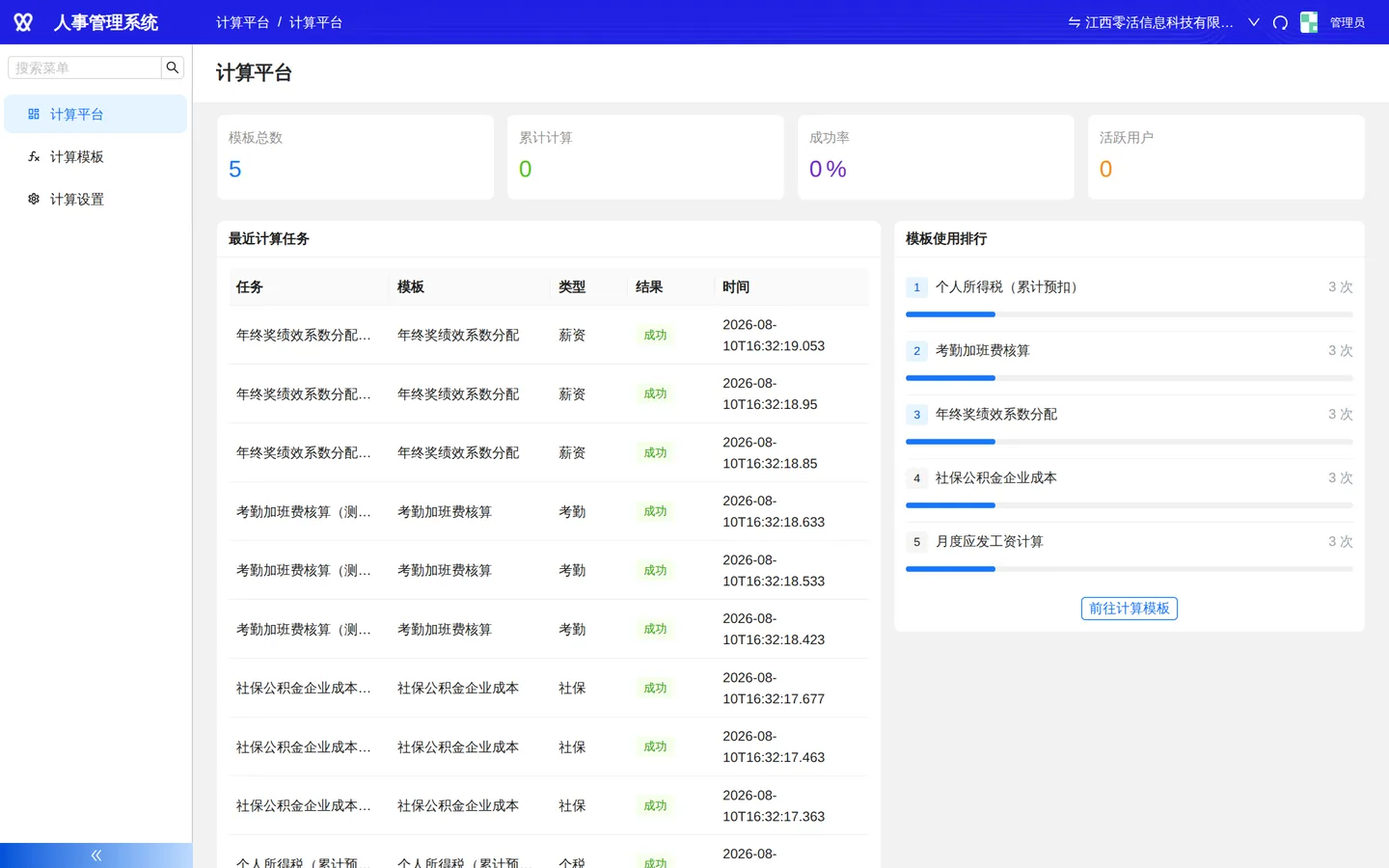This screenshot has height=868, width=1389.
Task: Open the headset support icon
Action: pyautogui.click(x=1280, y=22)
